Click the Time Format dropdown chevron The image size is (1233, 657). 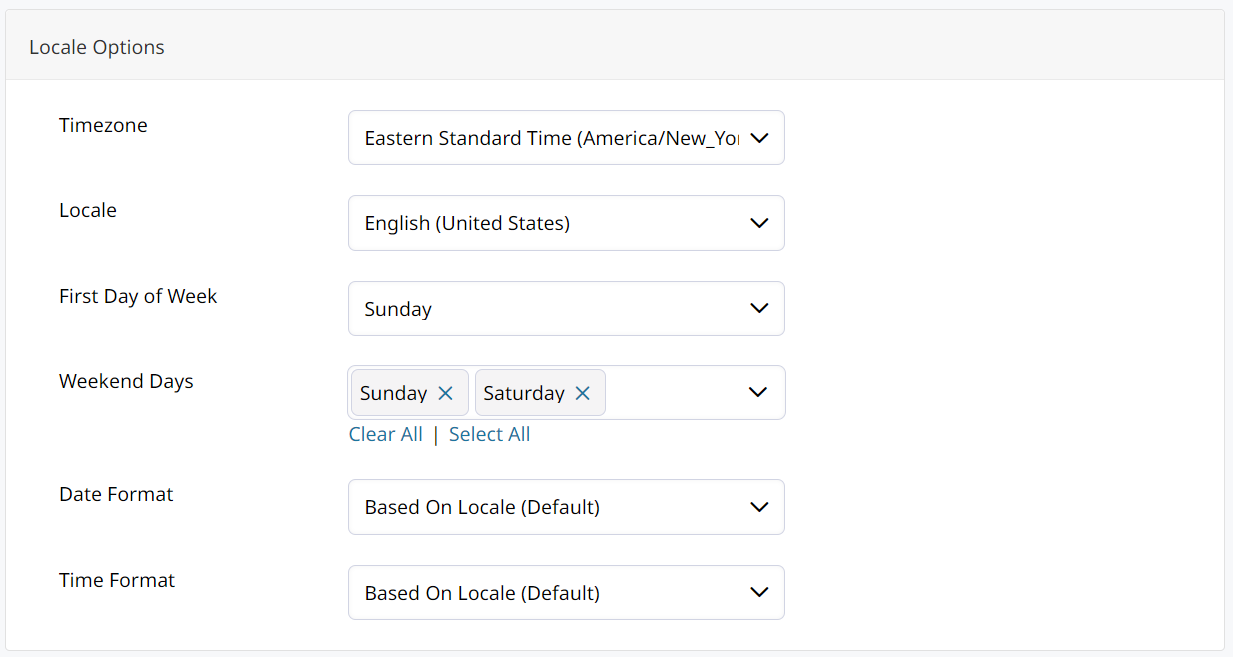click(x=759, y=593)
